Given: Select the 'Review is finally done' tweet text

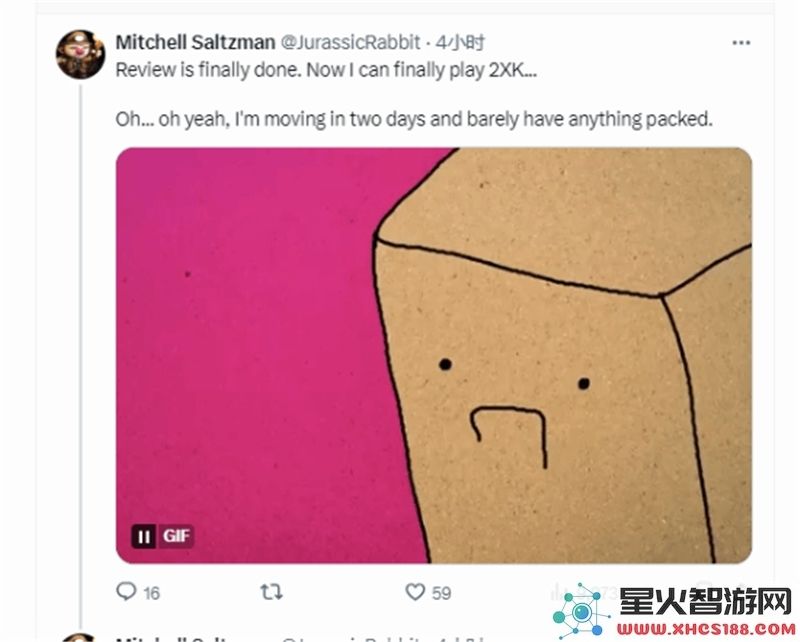Looking at the screenshot, I should (x=327, y=70).
